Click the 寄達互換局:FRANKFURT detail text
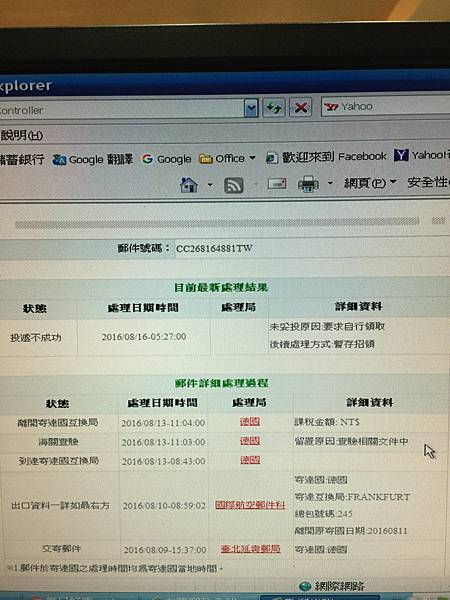 click(352, 497)
